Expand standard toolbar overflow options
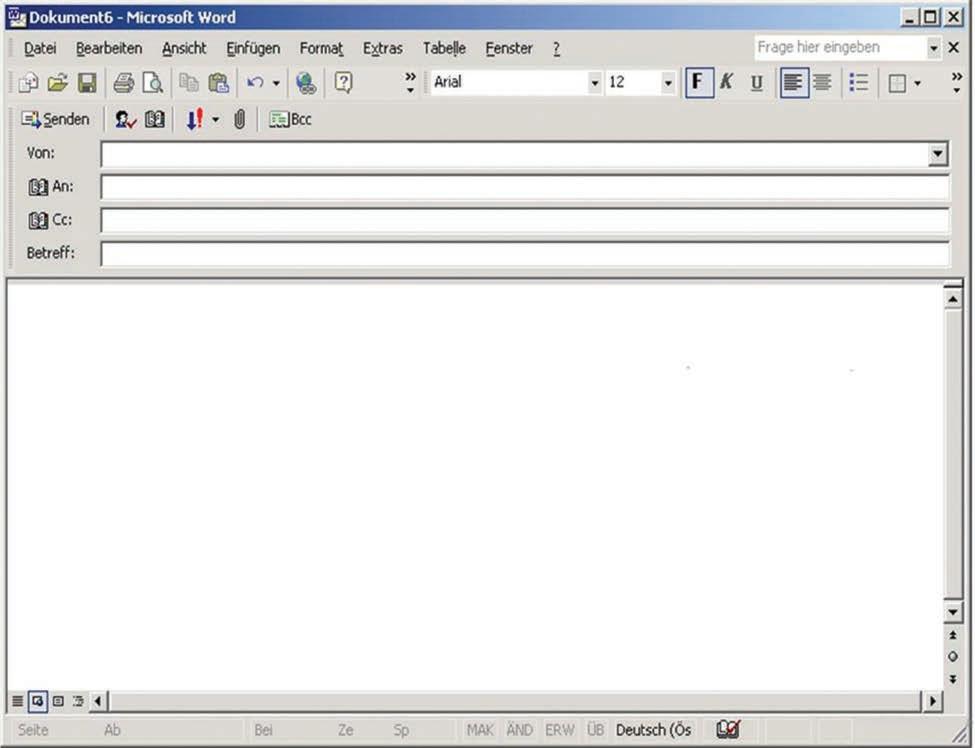Screen dimensions: 975x748 click(x=410, y=83)
